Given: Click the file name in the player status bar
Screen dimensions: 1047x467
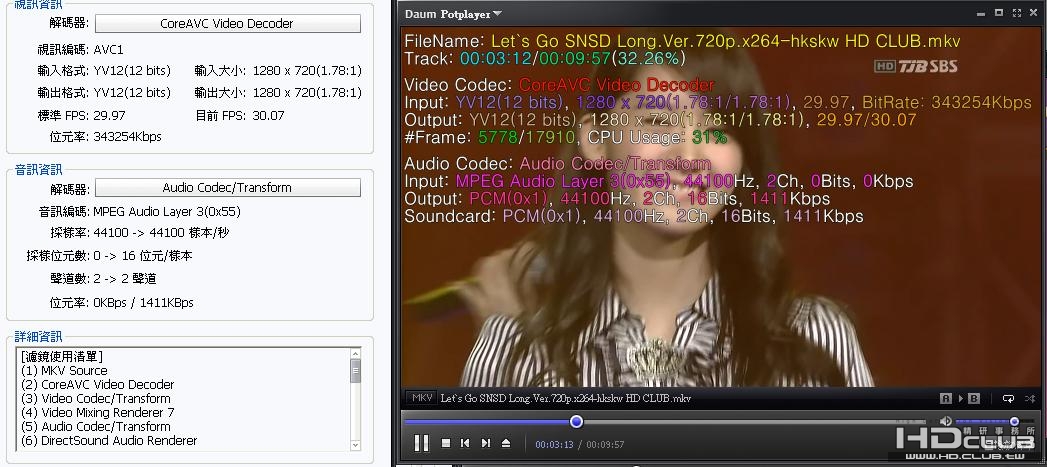Looking at the screenshot, I should 566,398.
